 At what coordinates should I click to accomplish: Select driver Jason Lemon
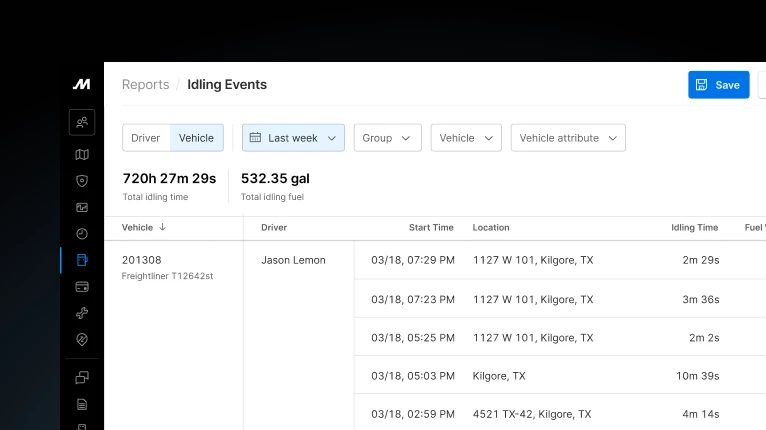click(x=293, y=260)
